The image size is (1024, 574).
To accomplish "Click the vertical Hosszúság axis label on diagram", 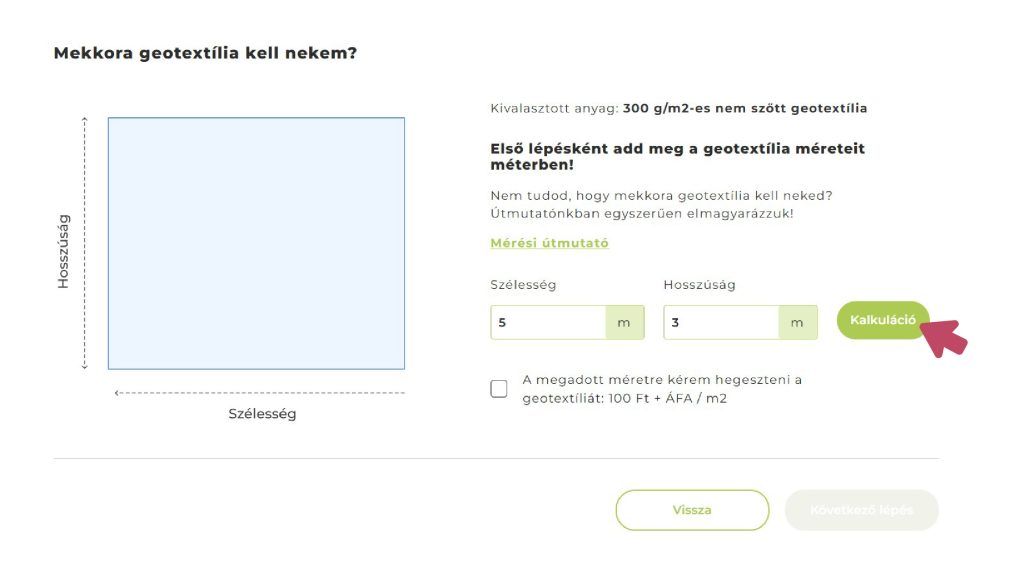I will point(64,251).
